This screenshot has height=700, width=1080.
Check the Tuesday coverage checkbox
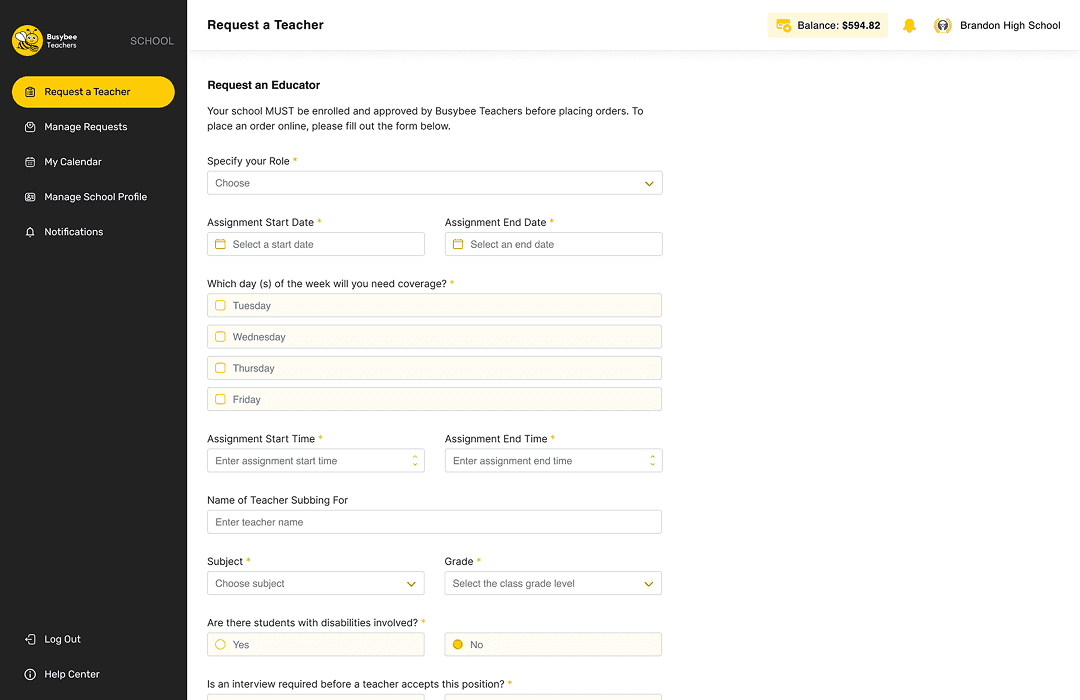(x=220, y=305)
